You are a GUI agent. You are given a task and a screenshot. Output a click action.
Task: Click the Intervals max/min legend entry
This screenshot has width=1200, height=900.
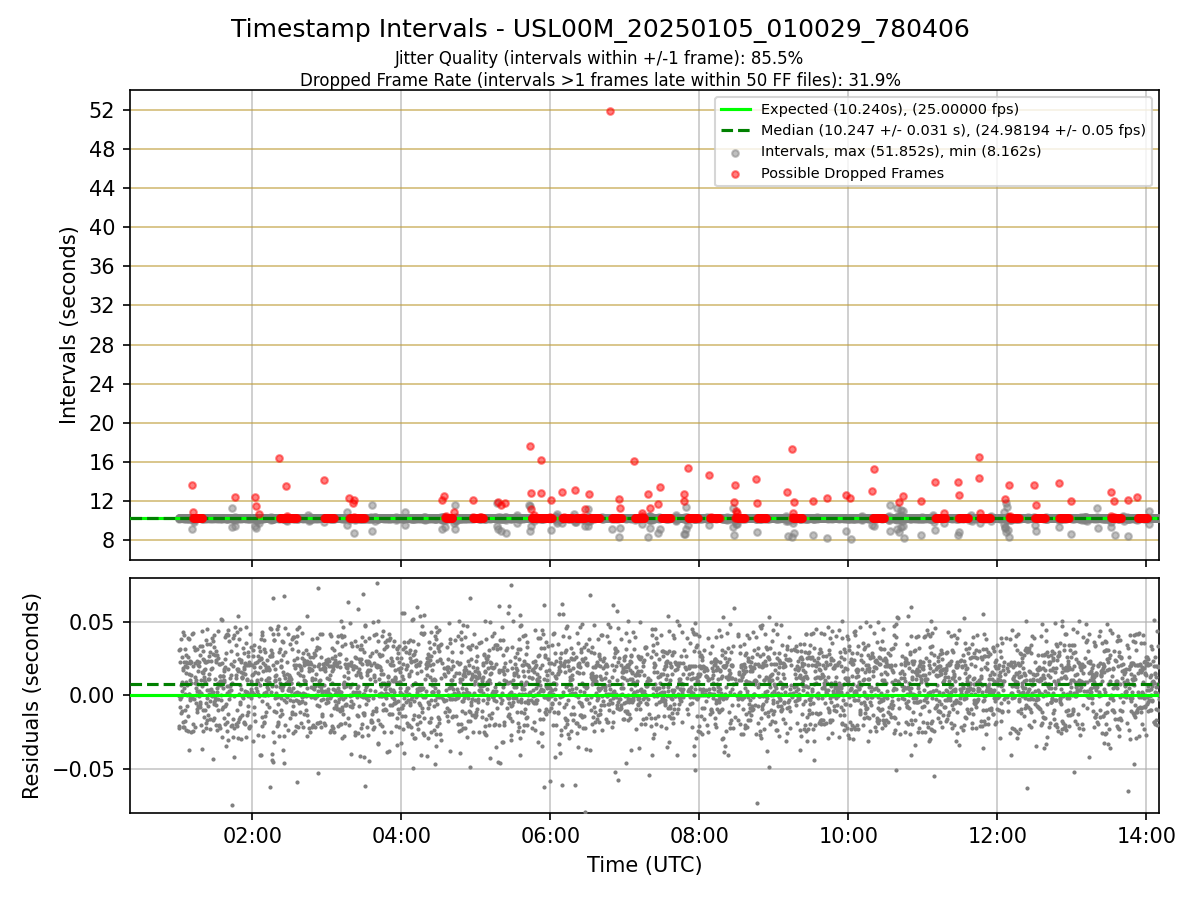coord(901,151)
